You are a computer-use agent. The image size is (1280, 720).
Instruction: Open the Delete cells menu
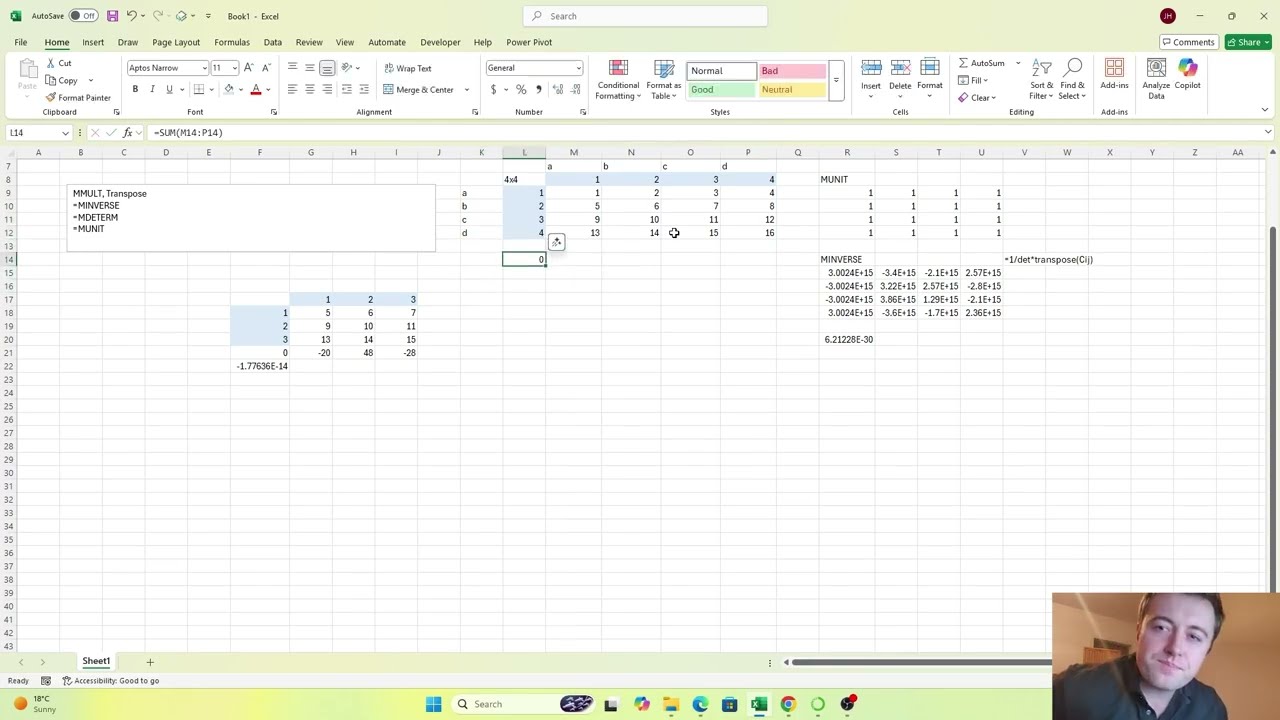900,79
